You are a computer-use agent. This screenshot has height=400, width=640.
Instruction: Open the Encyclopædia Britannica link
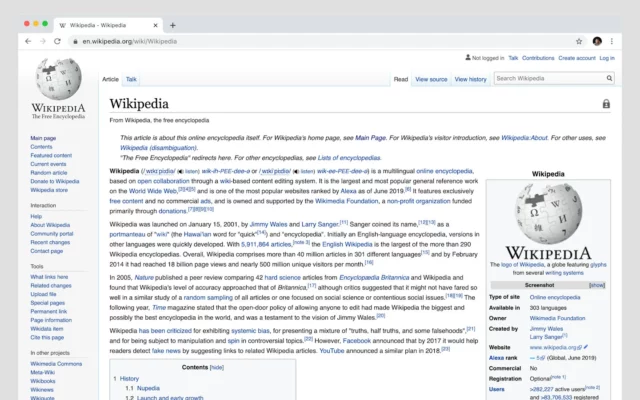374,277
